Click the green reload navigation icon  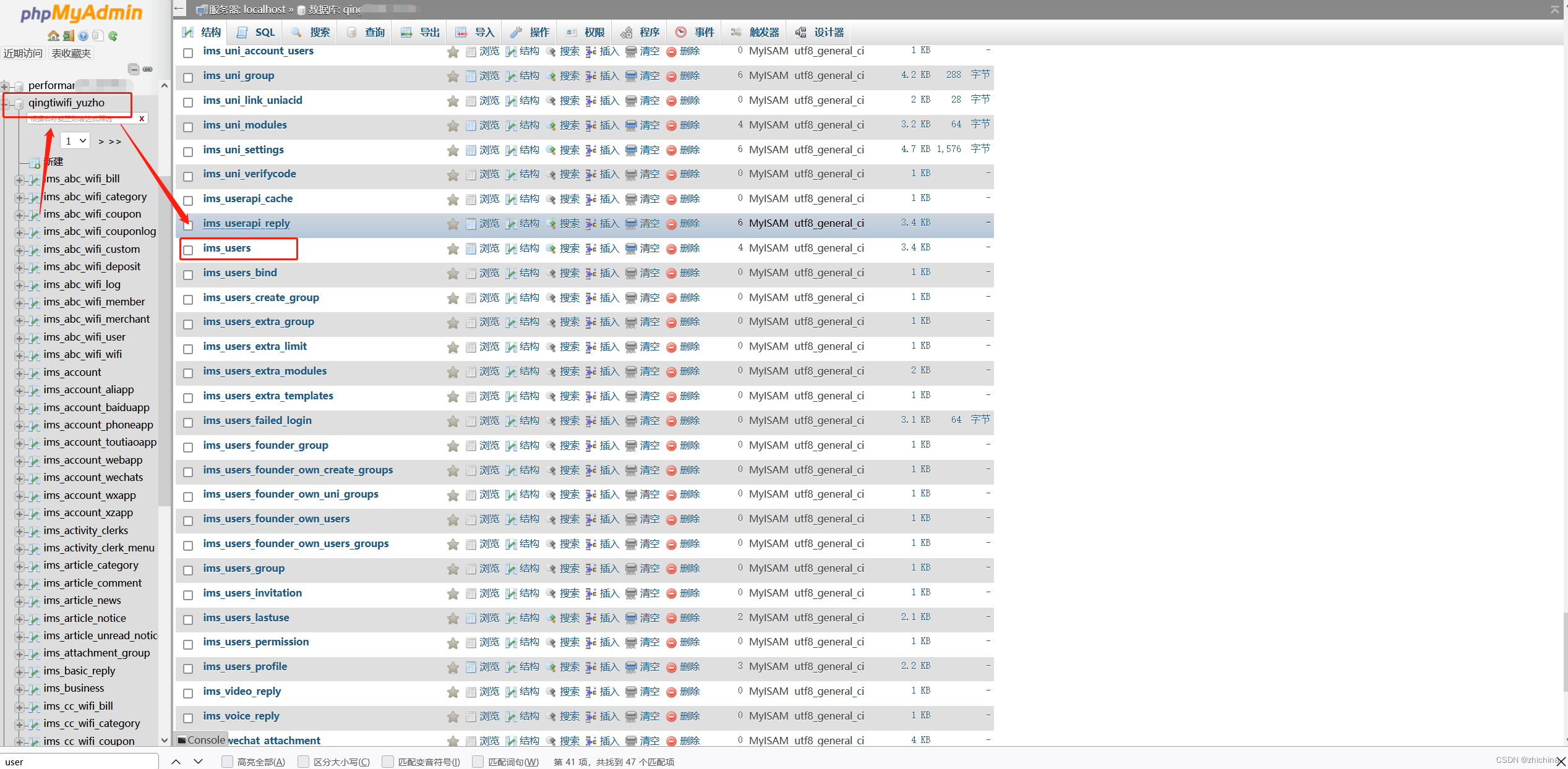pos(113,36)
